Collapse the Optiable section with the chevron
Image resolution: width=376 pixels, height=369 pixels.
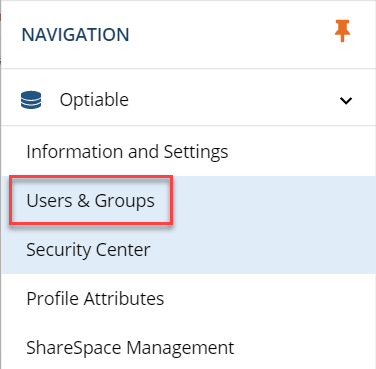[x=346, y=100]
